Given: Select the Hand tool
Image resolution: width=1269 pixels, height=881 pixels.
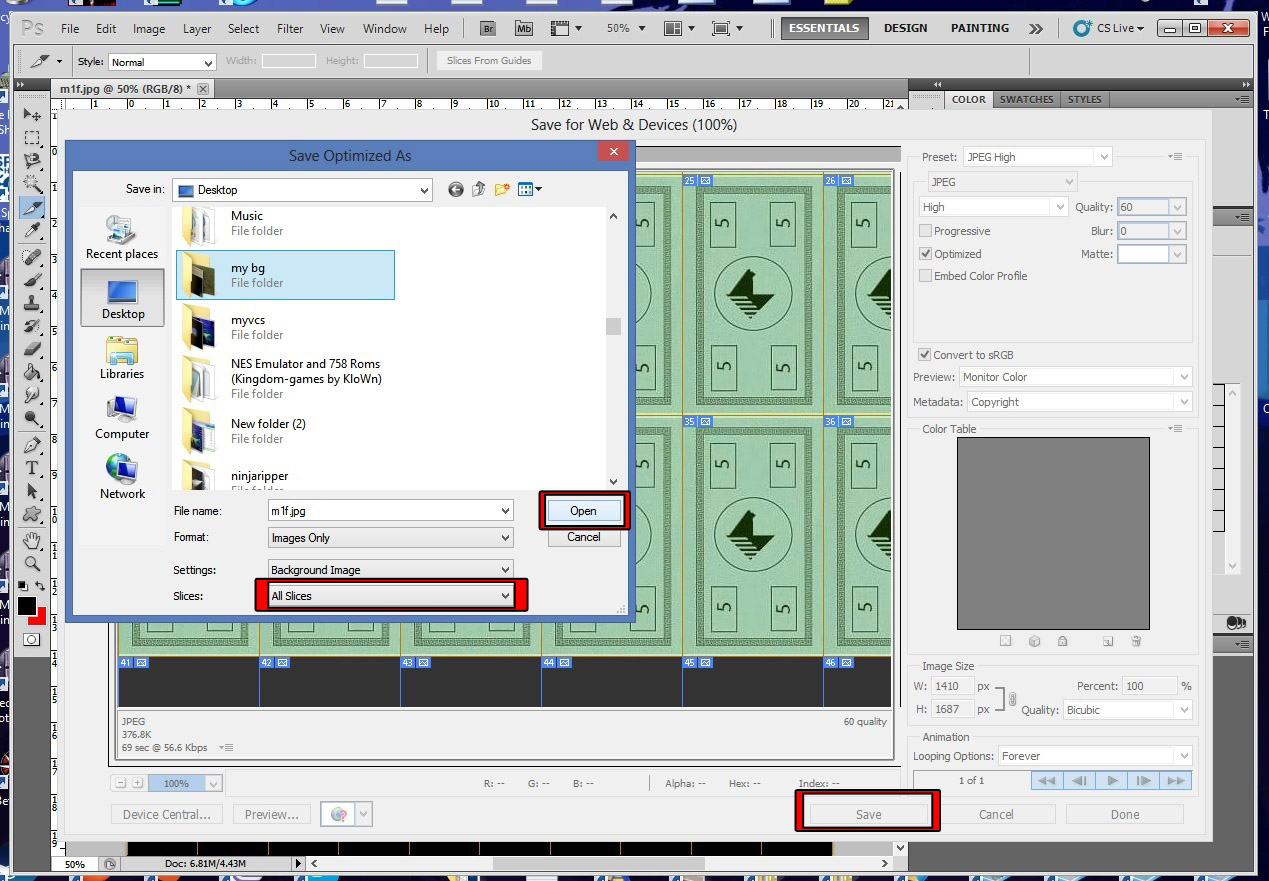Looking at the screenshot, I should (x=32, y=541).
